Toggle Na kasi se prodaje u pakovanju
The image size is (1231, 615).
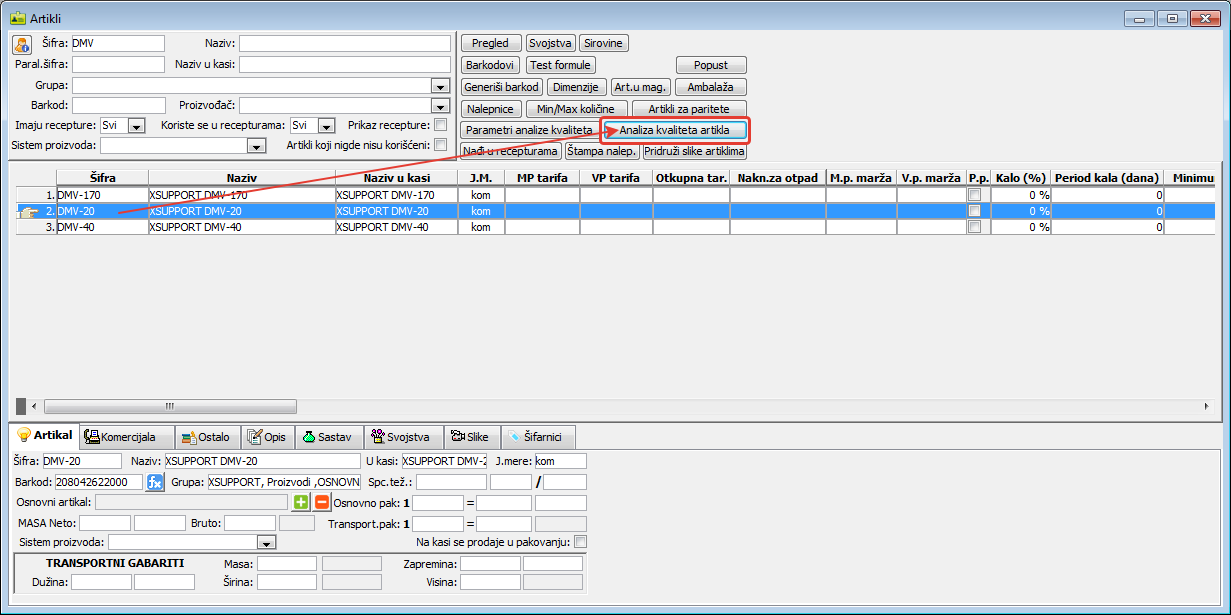coord(580,542)
